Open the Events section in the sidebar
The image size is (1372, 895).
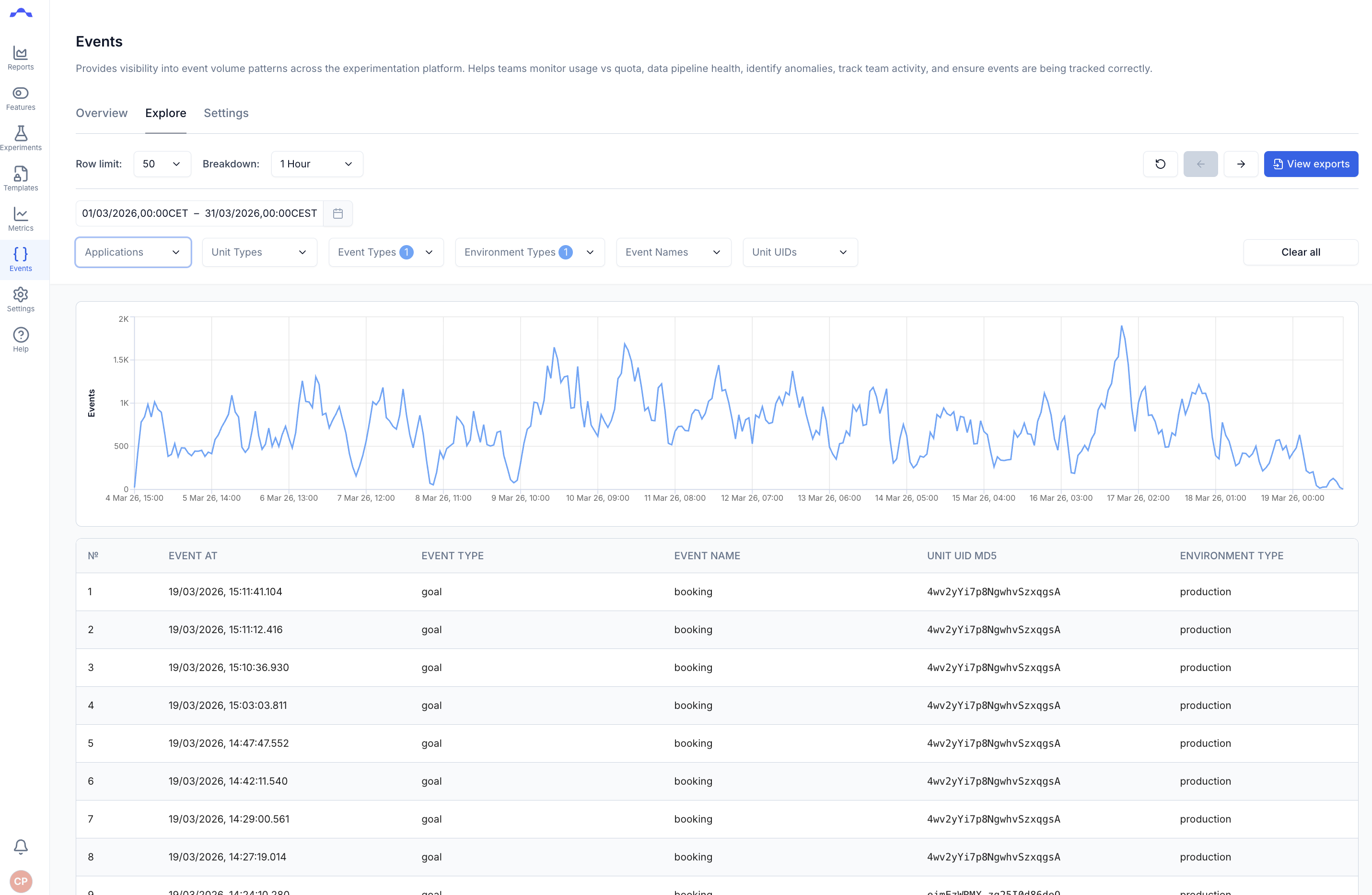pos(21,260)
